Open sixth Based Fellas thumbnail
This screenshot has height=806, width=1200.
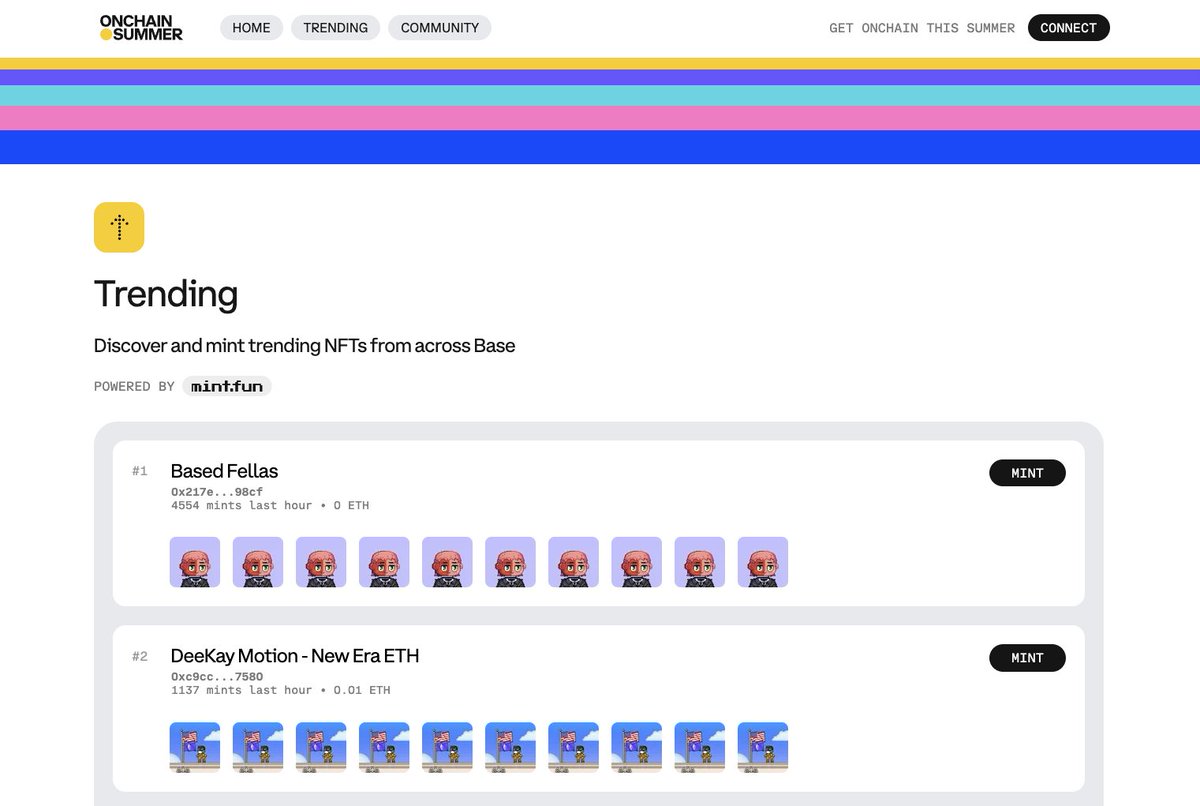tap(510, 562)
